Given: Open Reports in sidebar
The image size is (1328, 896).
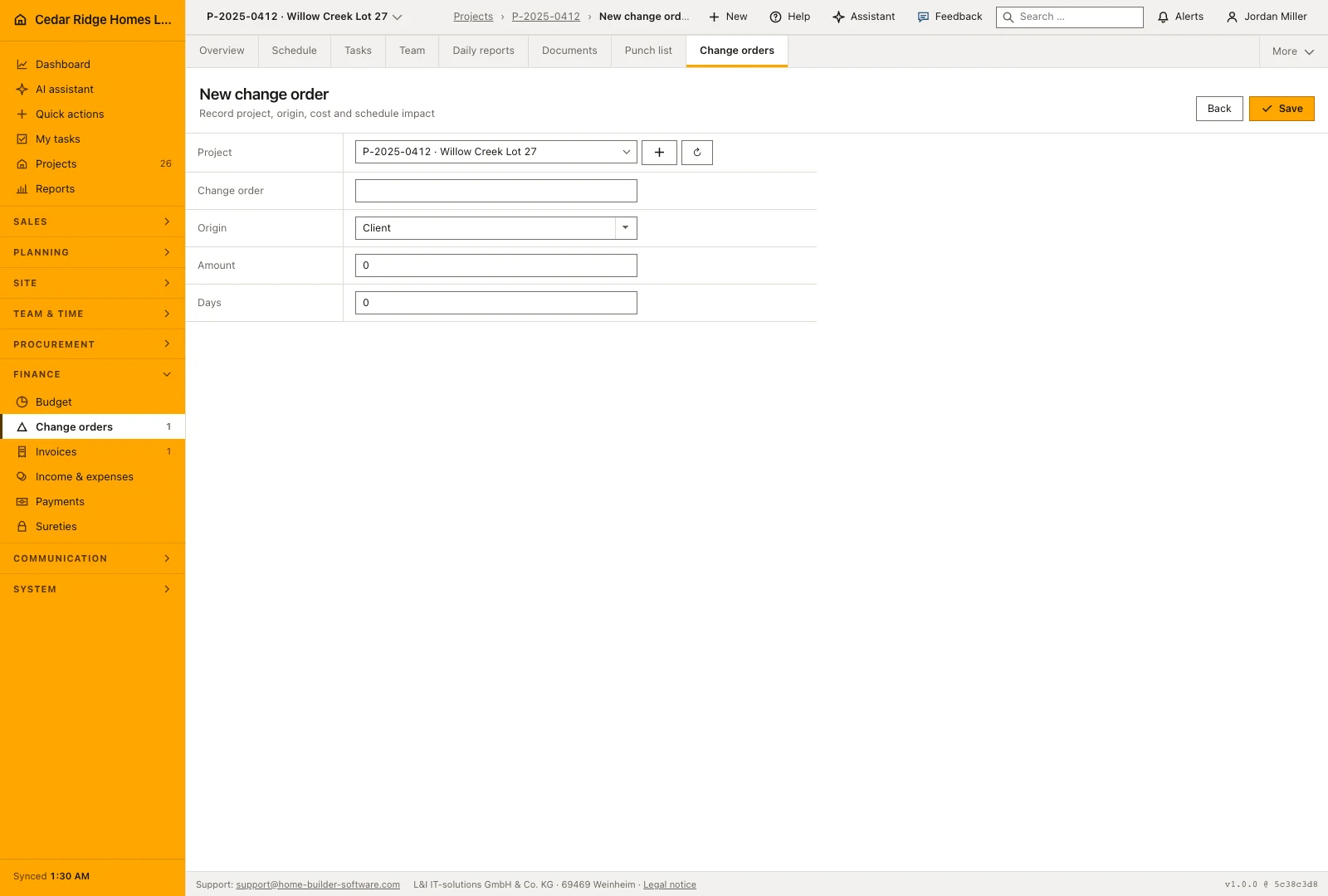Looking at the screenshot, I should 92,188.
